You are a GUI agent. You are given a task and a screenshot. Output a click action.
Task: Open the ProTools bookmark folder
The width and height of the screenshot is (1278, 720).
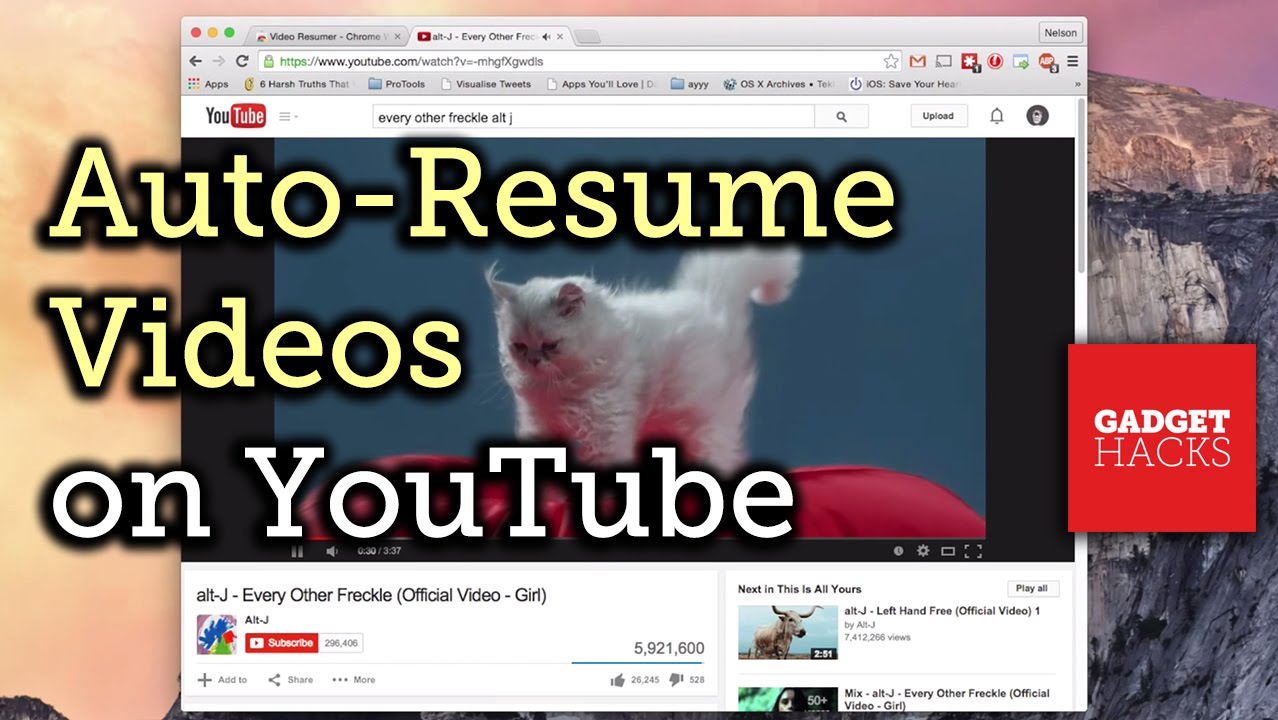click(397, 85)
